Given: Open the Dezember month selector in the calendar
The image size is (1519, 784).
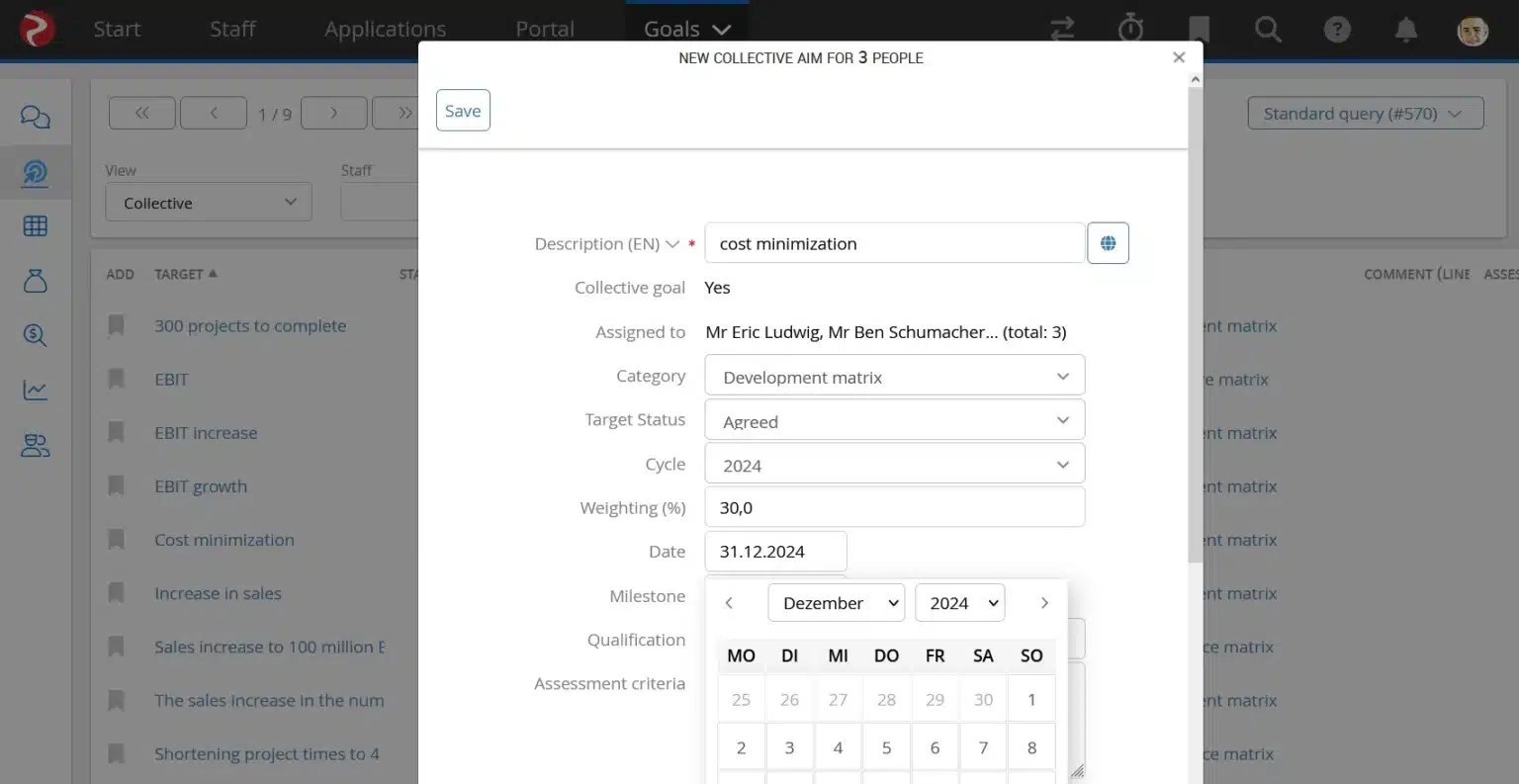Looking at the screenshot, I should coord(836,602).
